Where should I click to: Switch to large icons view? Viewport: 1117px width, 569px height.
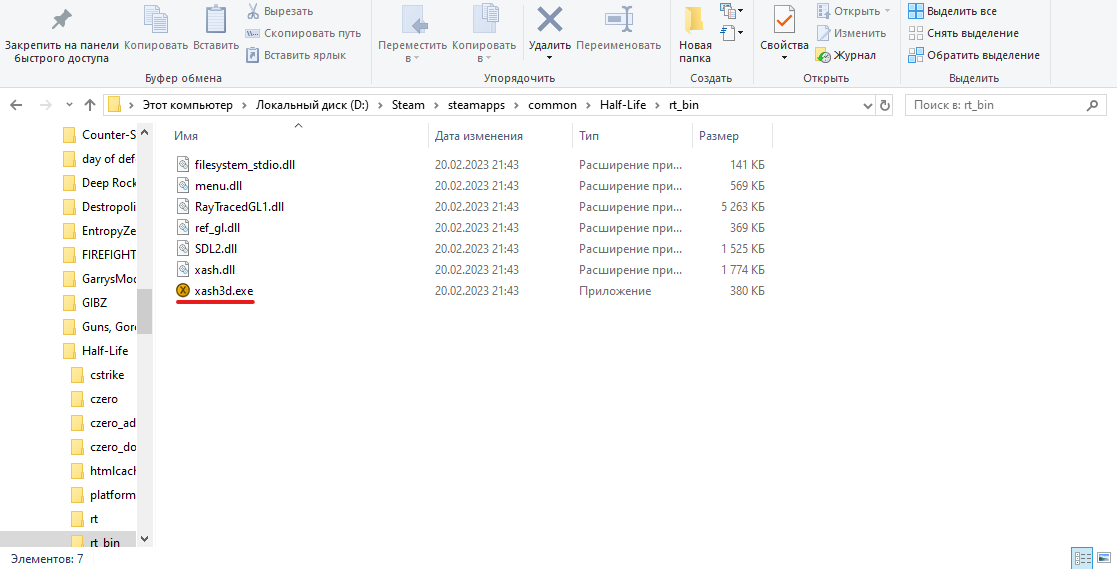[1103, 559]
